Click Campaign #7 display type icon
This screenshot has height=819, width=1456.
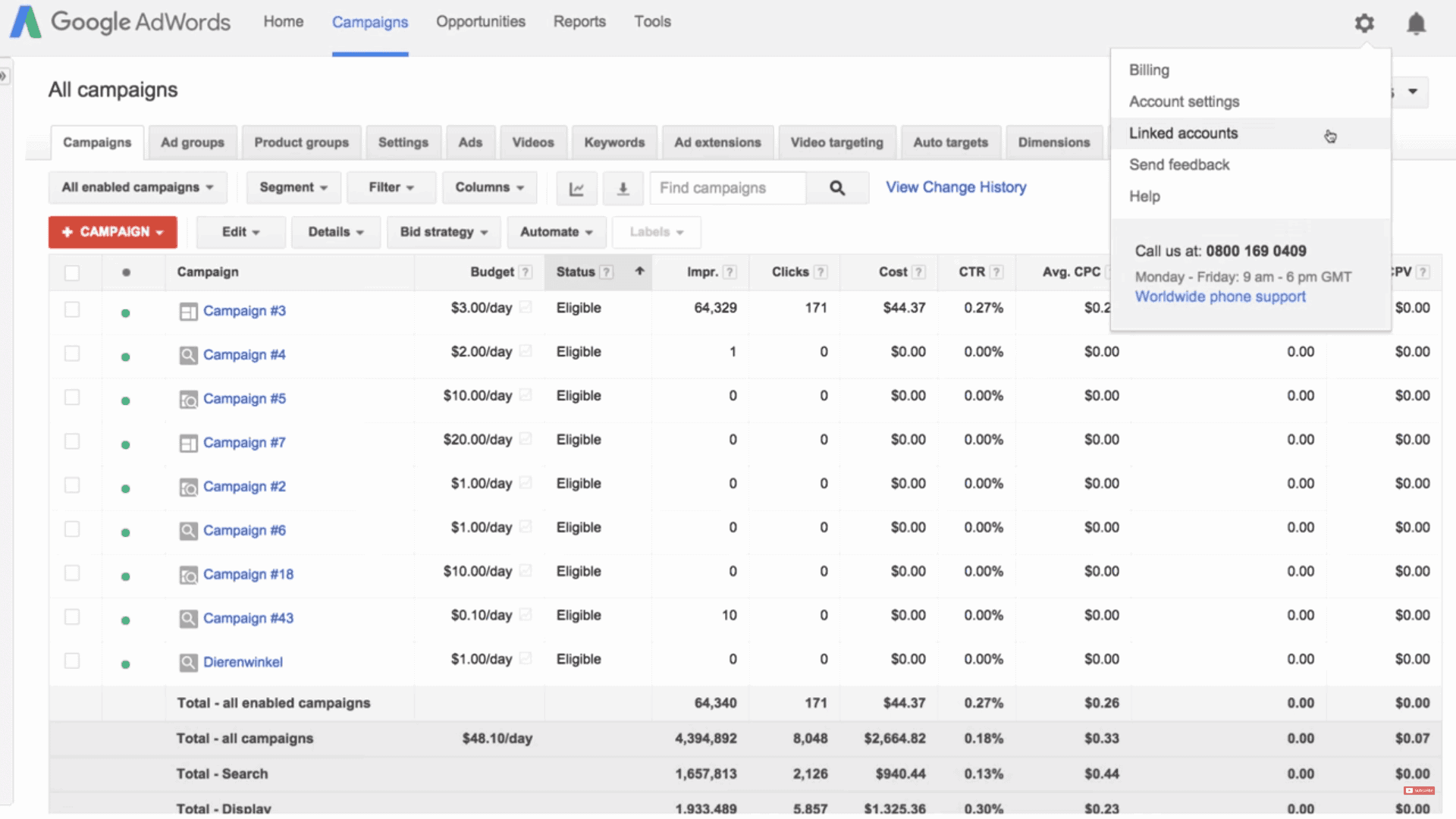(x=188, y=444)
